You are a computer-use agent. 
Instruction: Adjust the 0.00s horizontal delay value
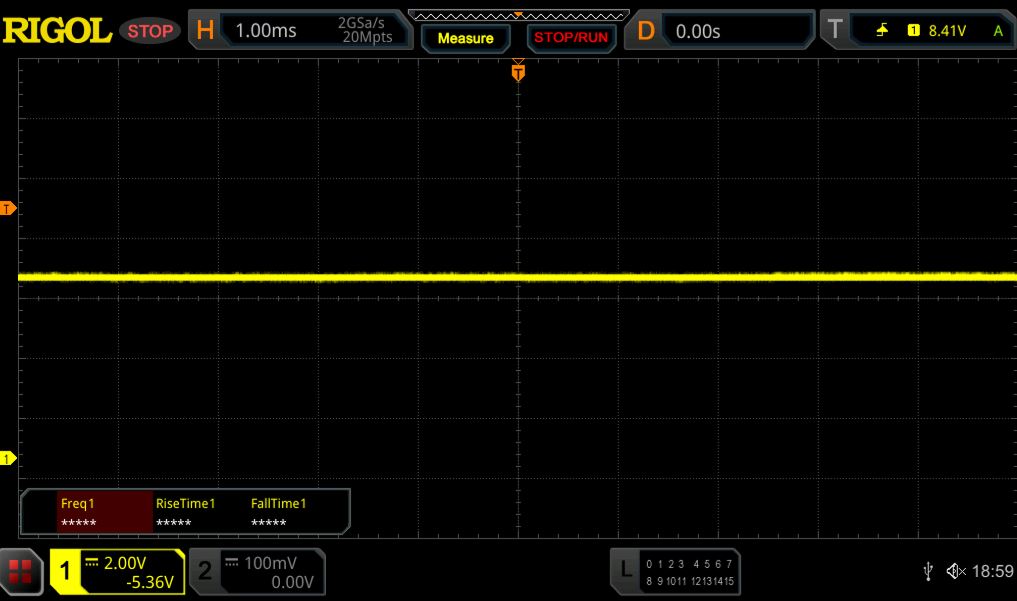[698, 31]
